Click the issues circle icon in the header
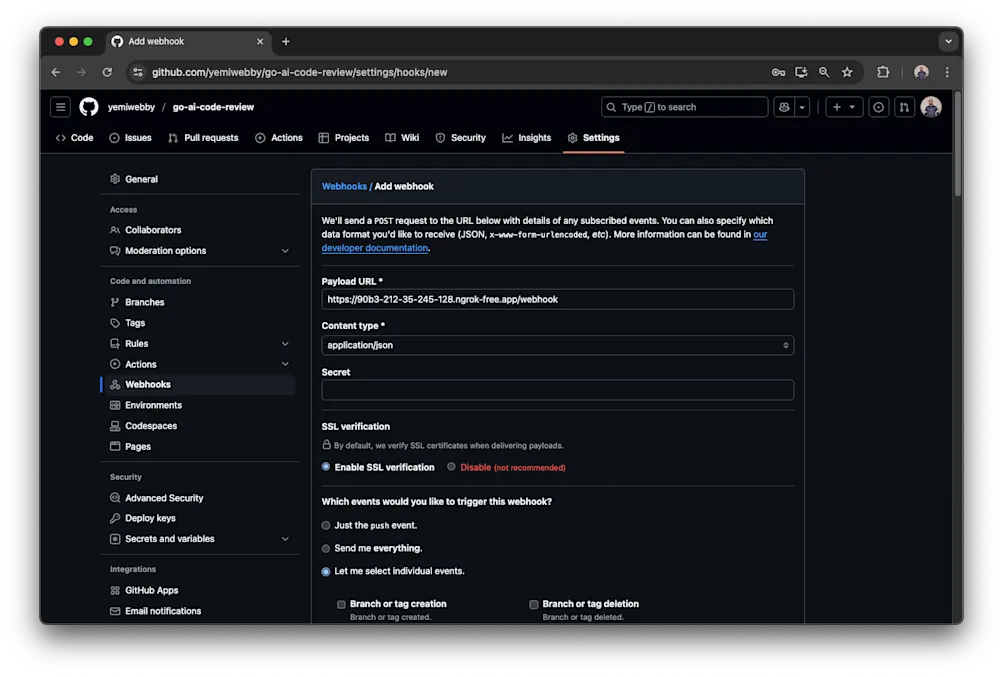 tap(878, 107)
